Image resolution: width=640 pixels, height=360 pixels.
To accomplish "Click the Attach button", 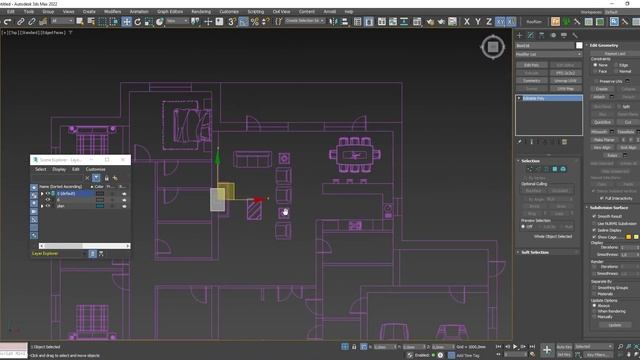I will (599, 97).
